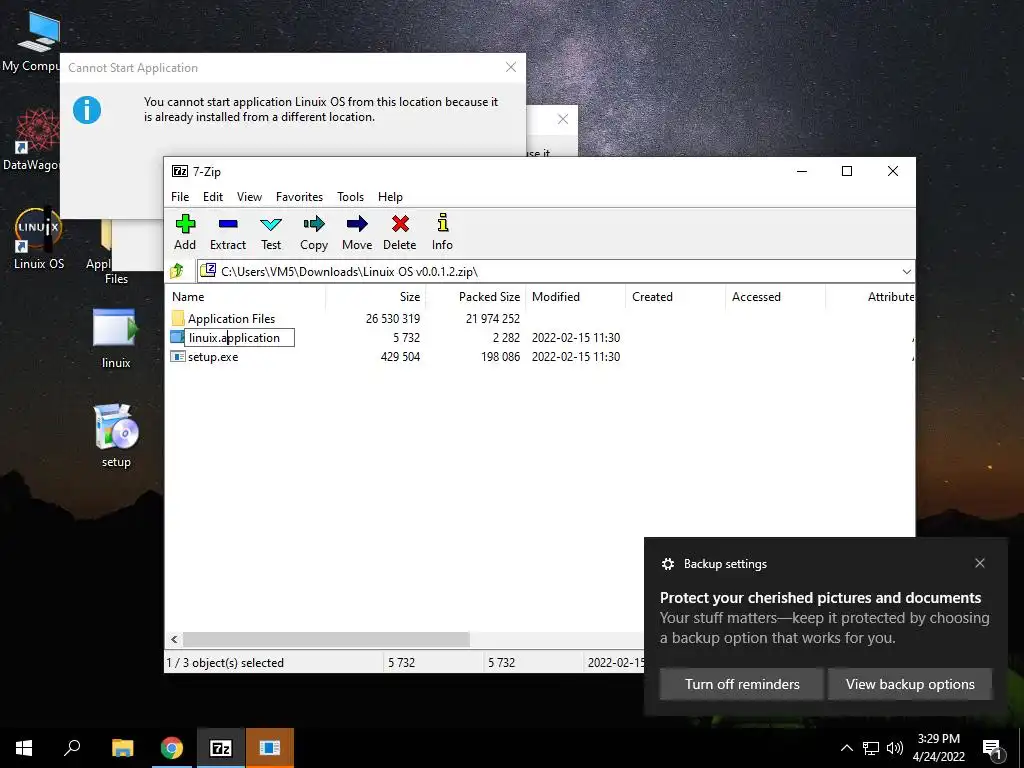The width and height of the screenshot is (1024, 768).
Task: Click the Test toolbar icon
Action: 271,232
